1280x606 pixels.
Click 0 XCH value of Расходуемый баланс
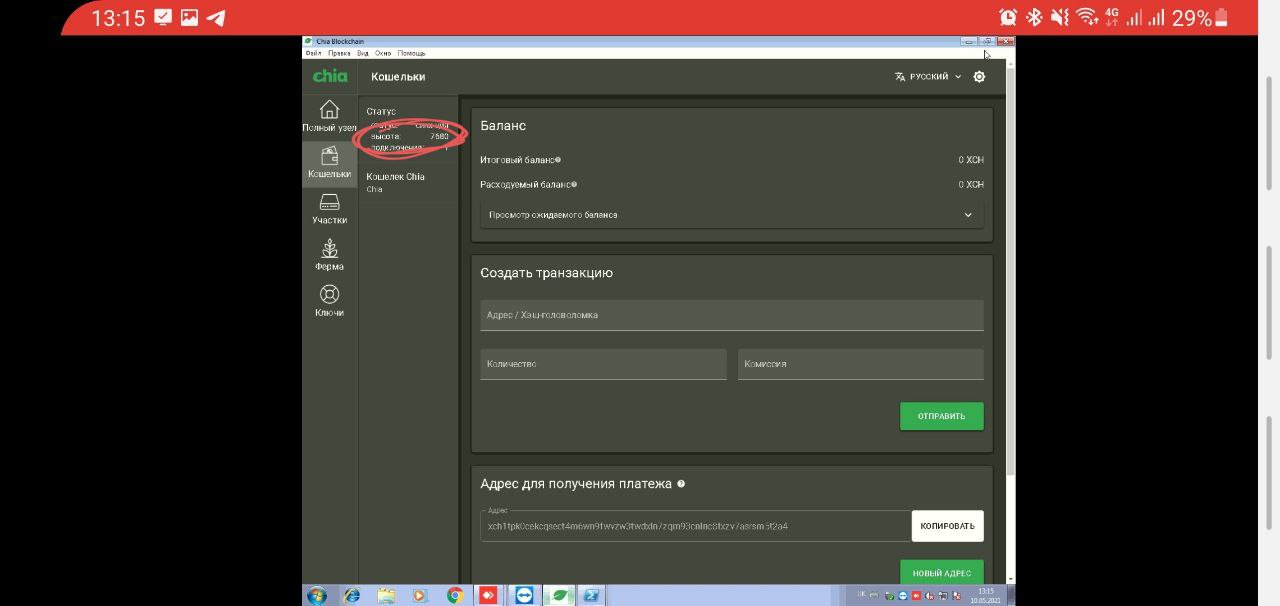(971, 184)
